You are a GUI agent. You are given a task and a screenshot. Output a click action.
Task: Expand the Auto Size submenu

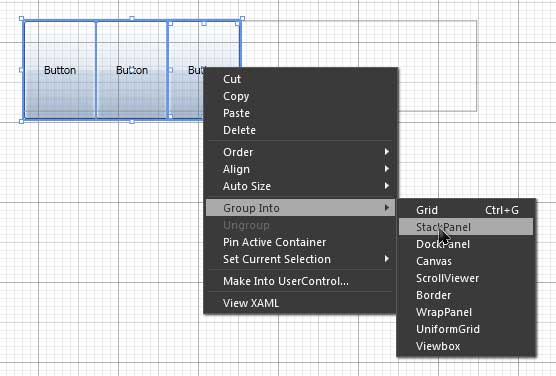pos(300,186)
